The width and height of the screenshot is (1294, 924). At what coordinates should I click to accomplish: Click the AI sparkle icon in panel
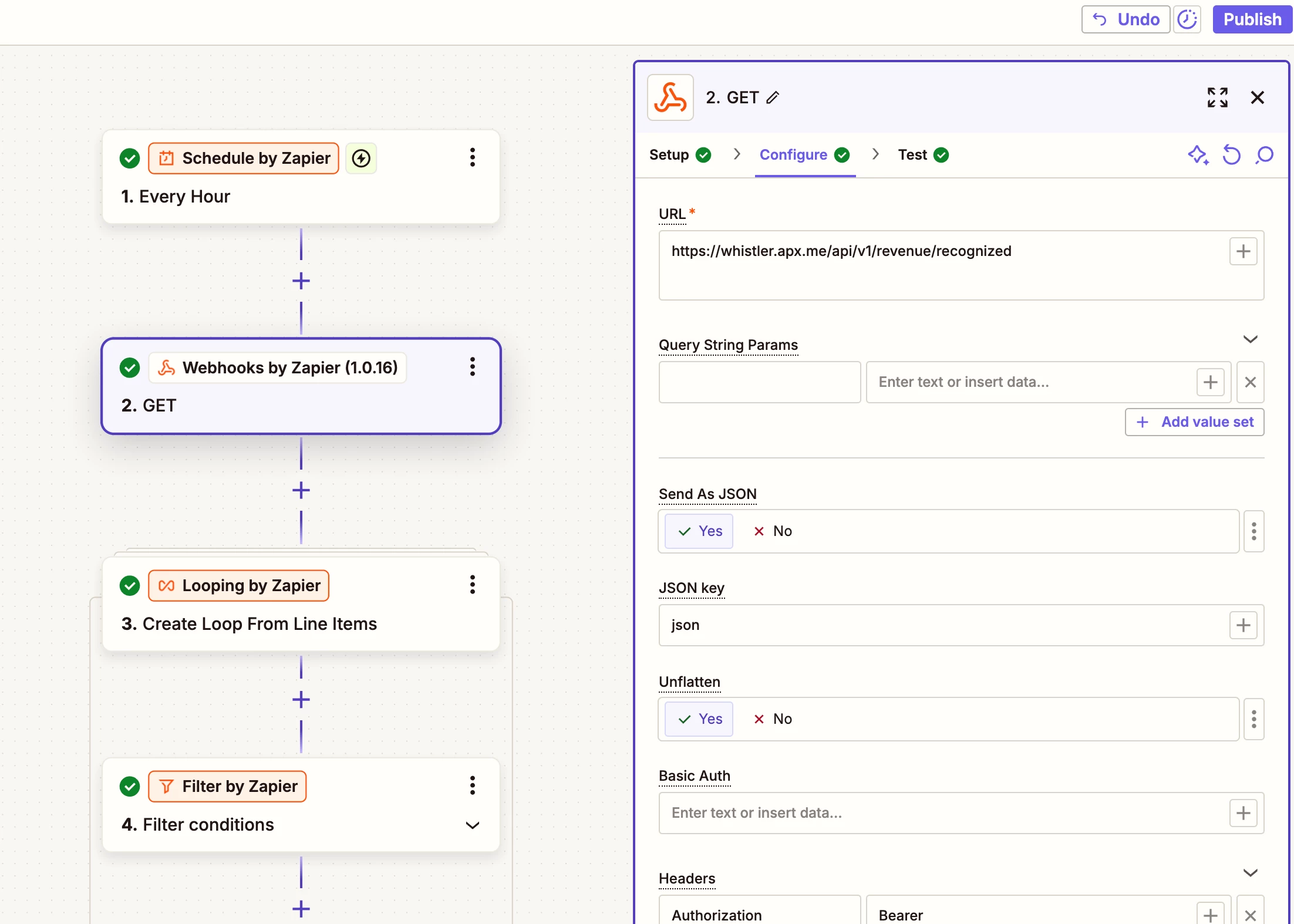1198,155
